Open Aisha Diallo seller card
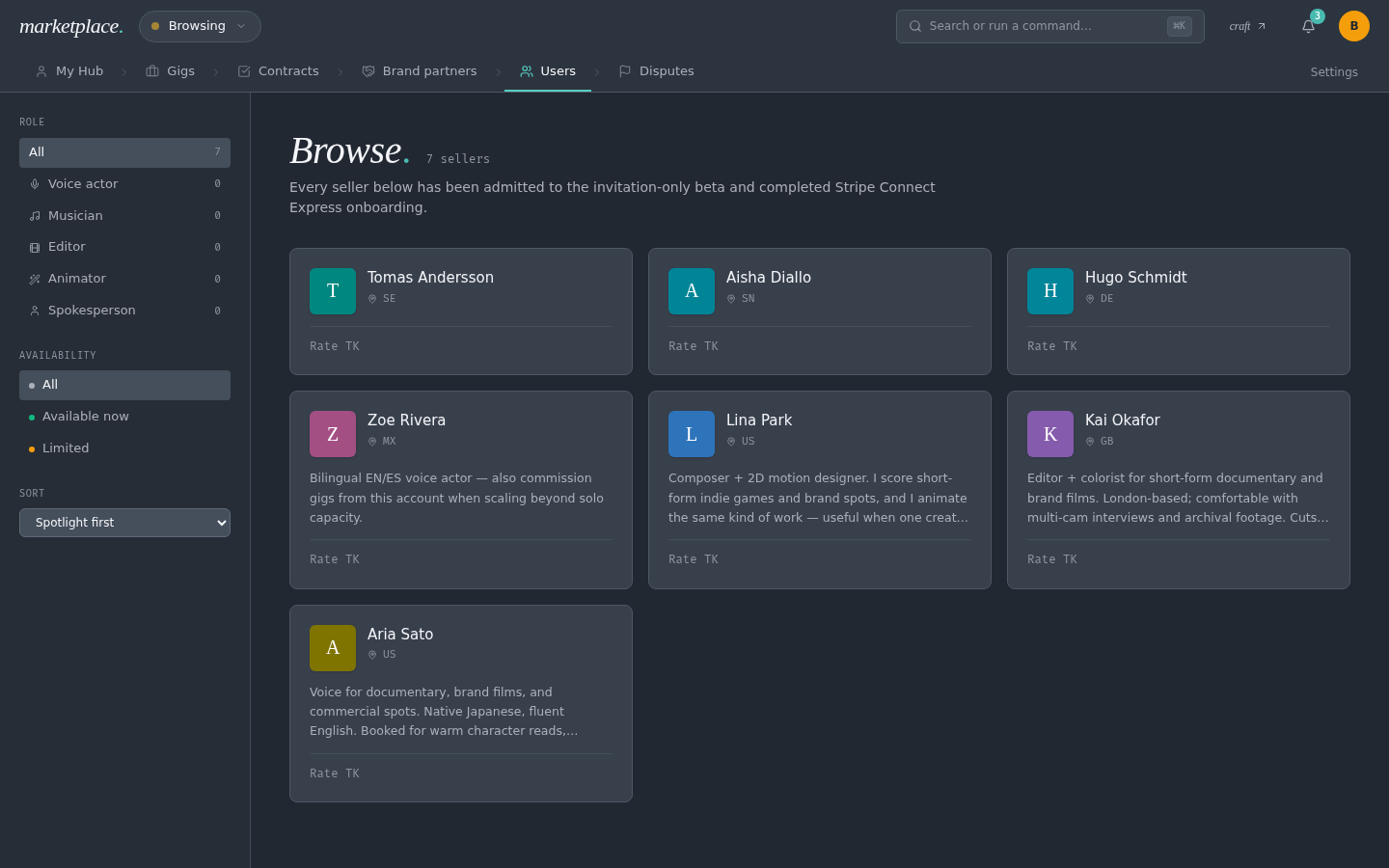Screen dimensions: 1389x868 (x=820, y=312)
